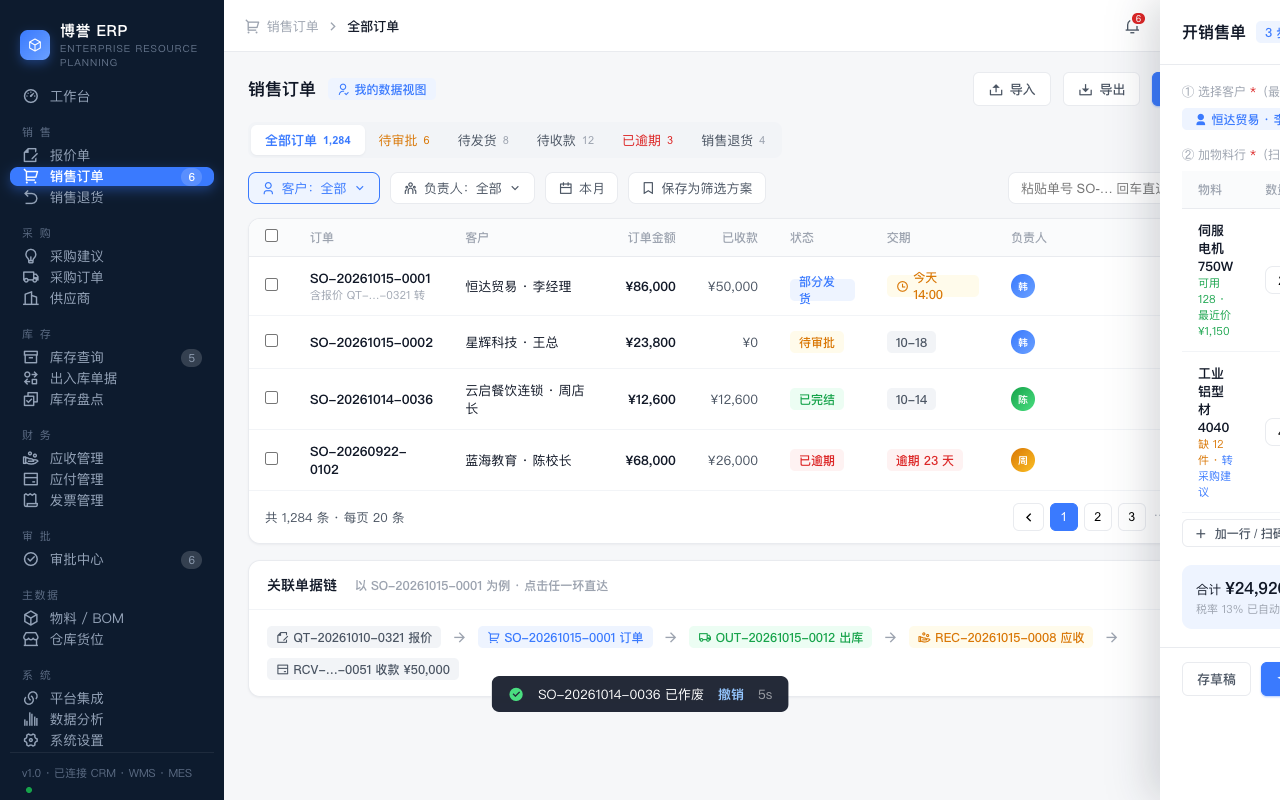Go to 发票管理

point(112,500)
